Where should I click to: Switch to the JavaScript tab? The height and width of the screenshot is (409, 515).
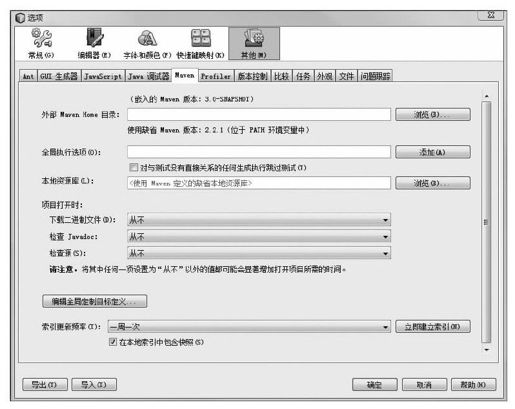(103, 76)
